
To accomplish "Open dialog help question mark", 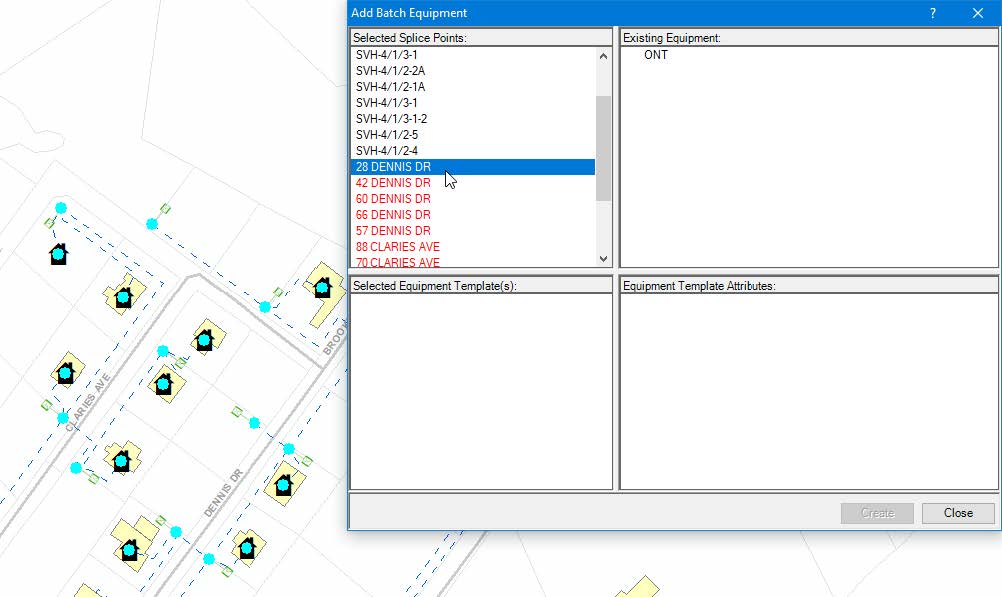I will (x=933, y=13).
